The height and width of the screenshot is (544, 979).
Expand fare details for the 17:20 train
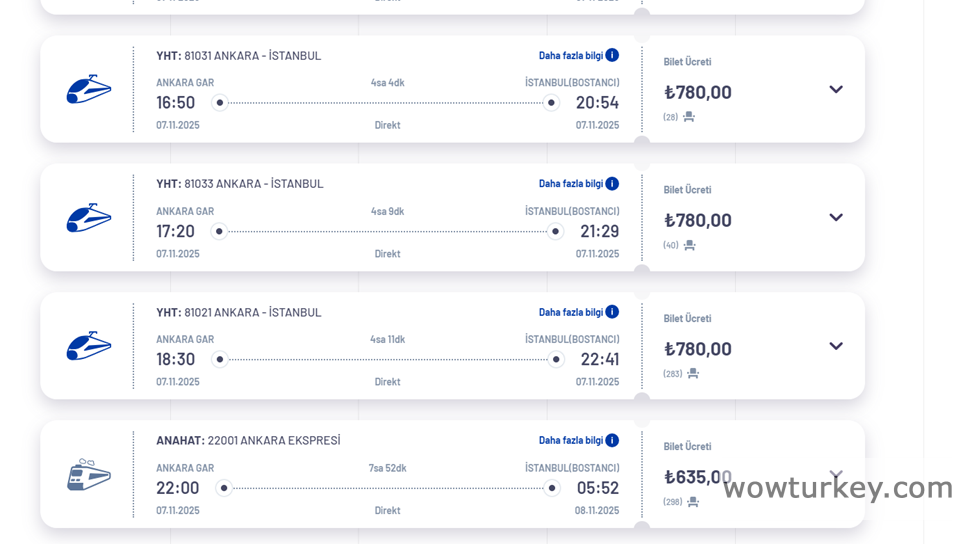[x=836, y=218]
